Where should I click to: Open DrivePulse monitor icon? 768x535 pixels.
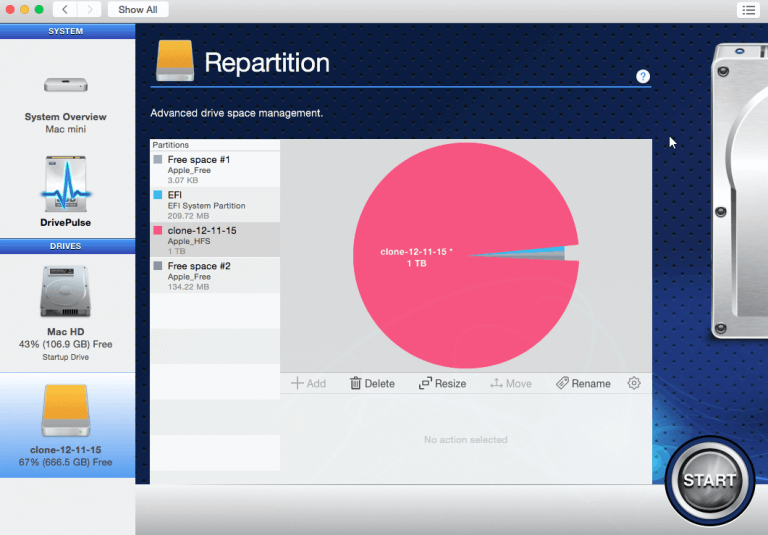click(x=66, y=185)
